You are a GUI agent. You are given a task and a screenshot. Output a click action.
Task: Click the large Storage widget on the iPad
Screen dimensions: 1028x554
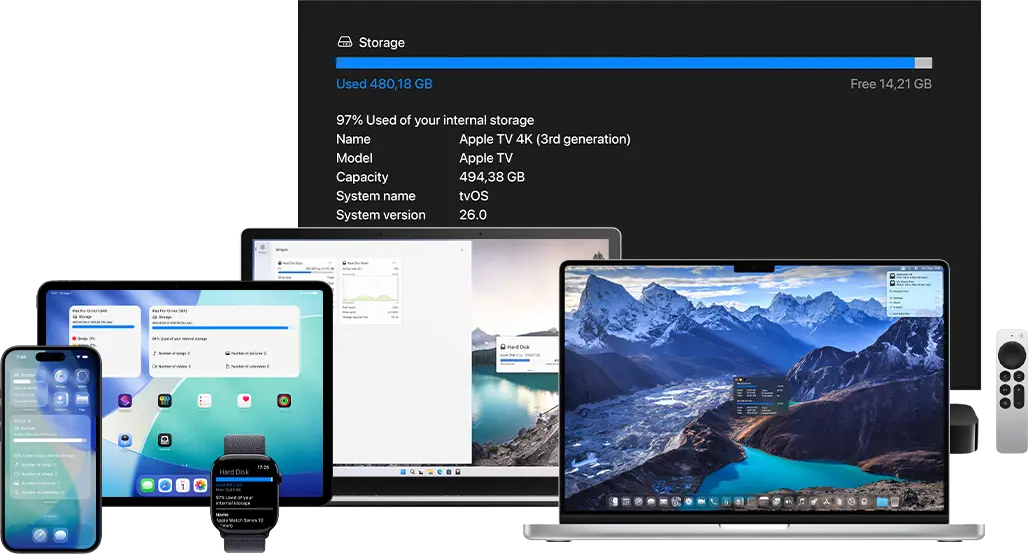(224, 341)
